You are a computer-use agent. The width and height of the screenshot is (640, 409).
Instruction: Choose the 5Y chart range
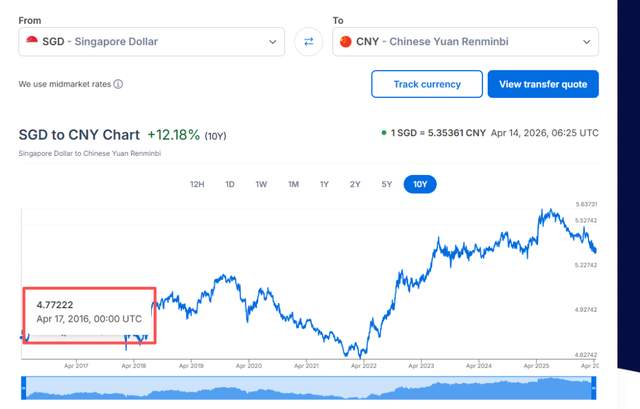point(386,184)
